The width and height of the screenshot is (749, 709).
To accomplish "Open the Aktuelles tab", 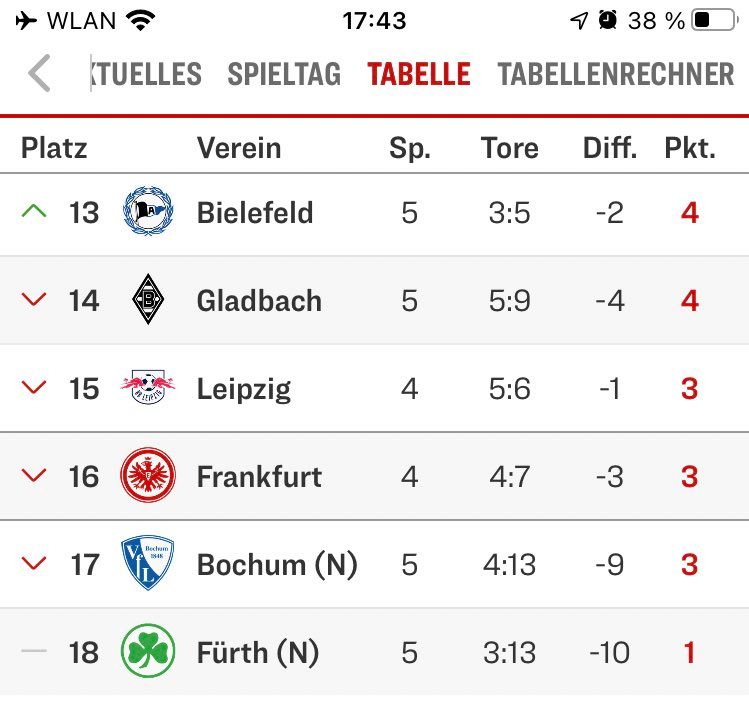I will 146,74.
